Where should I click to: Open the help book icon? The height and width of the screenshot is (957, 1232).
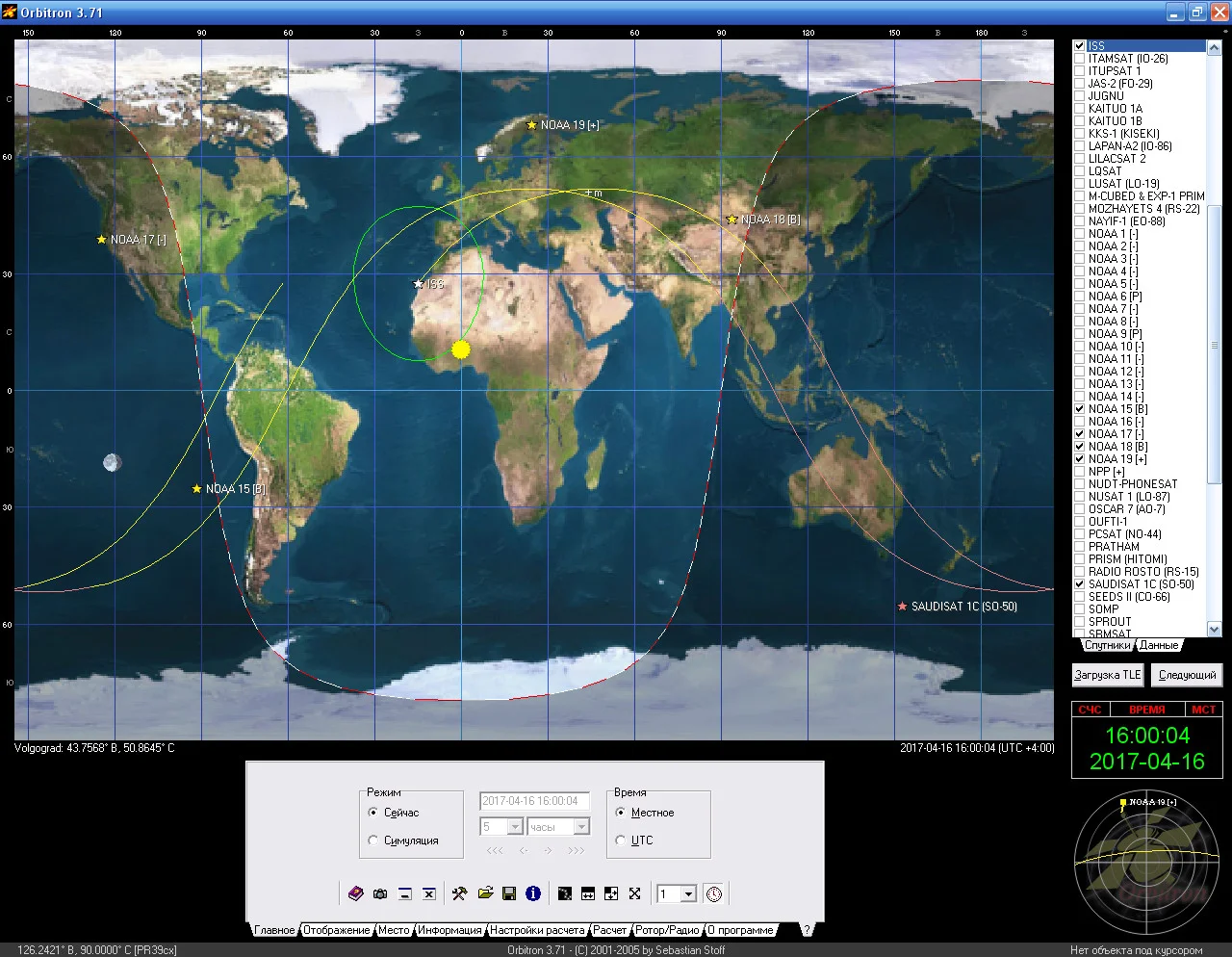[355, 893]
